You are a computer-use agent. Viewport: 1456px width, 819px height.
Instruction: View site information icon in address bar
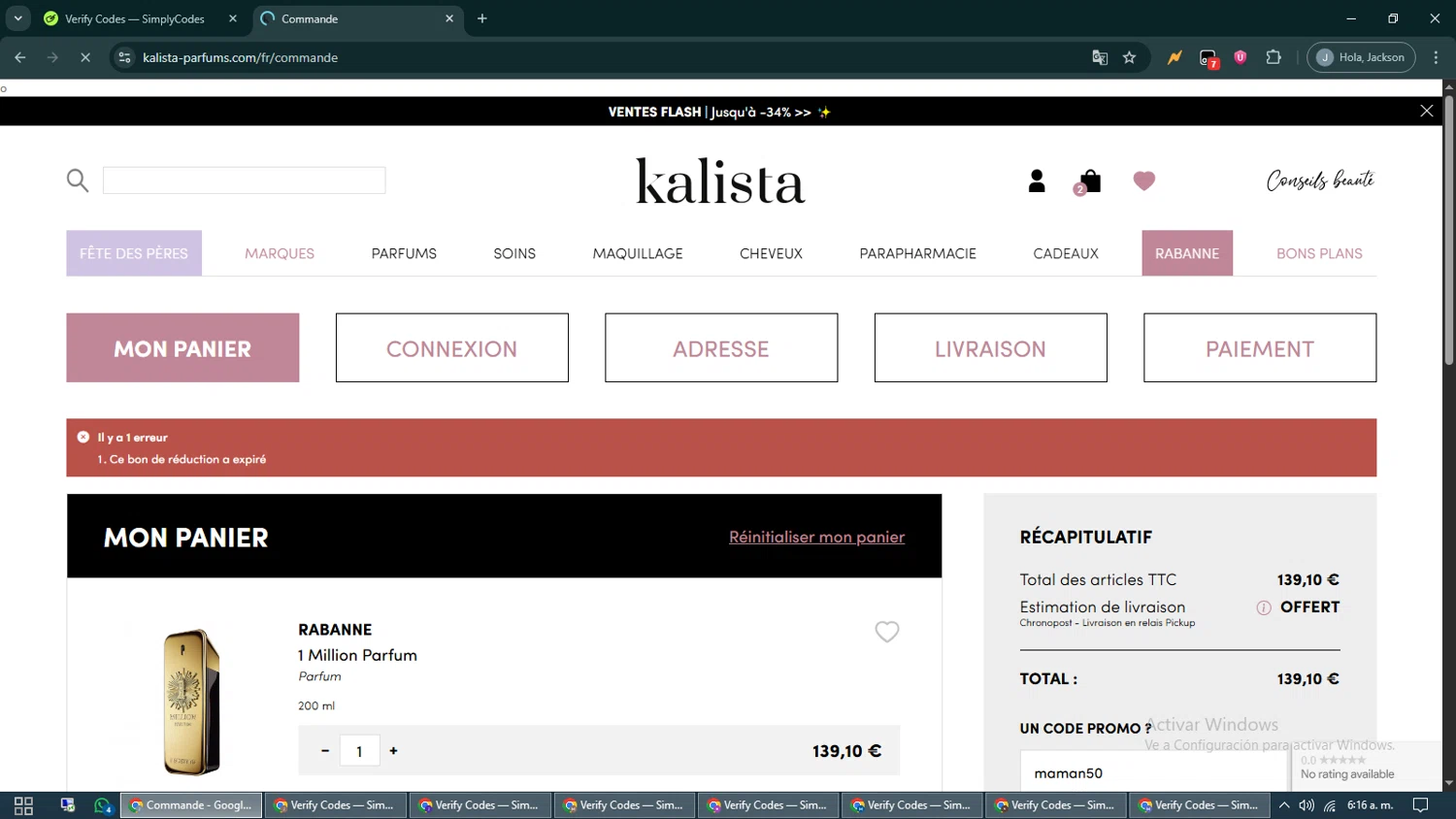tap(124, 57)
